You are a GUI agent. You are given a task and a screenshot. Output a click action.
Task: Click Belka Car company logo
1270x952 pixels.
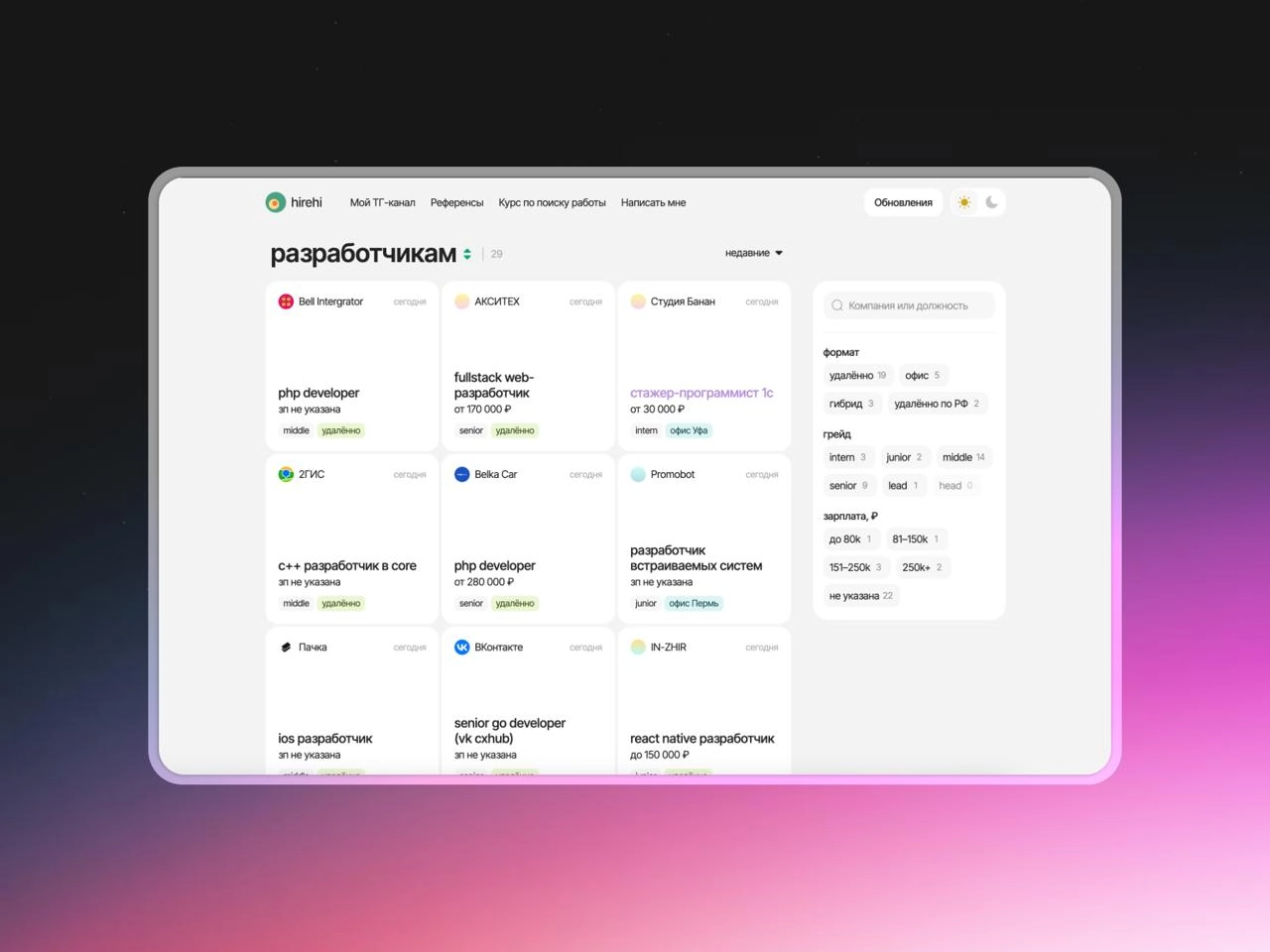(x=461, y=474)
